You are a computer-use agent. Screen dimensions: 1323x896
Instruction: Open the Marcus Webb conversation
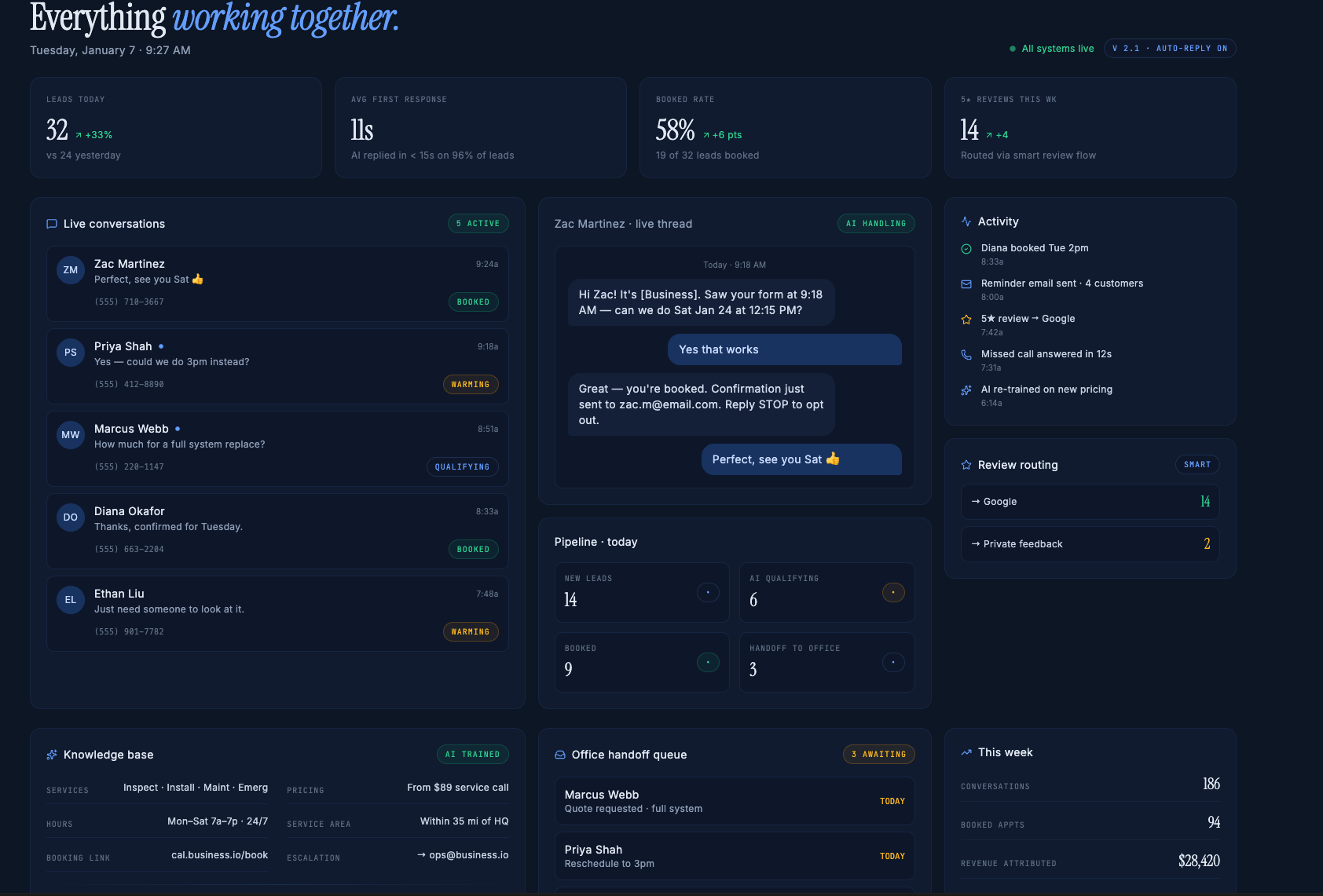(277, 448)
